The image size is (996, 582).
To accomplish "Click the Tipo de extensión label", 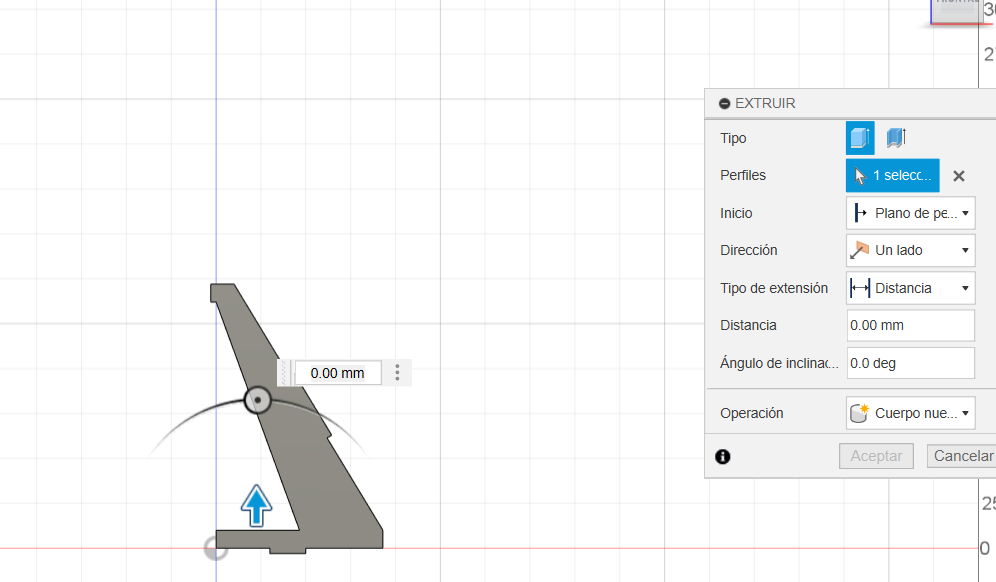I will 774,288.
